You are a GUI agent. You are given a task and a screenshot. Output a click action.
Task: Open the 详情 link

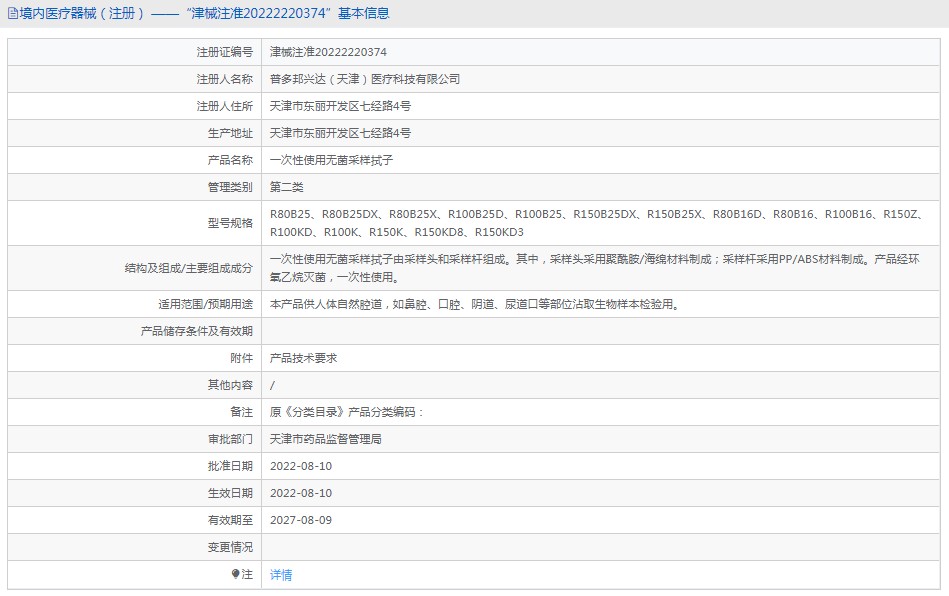click(281, 575)
